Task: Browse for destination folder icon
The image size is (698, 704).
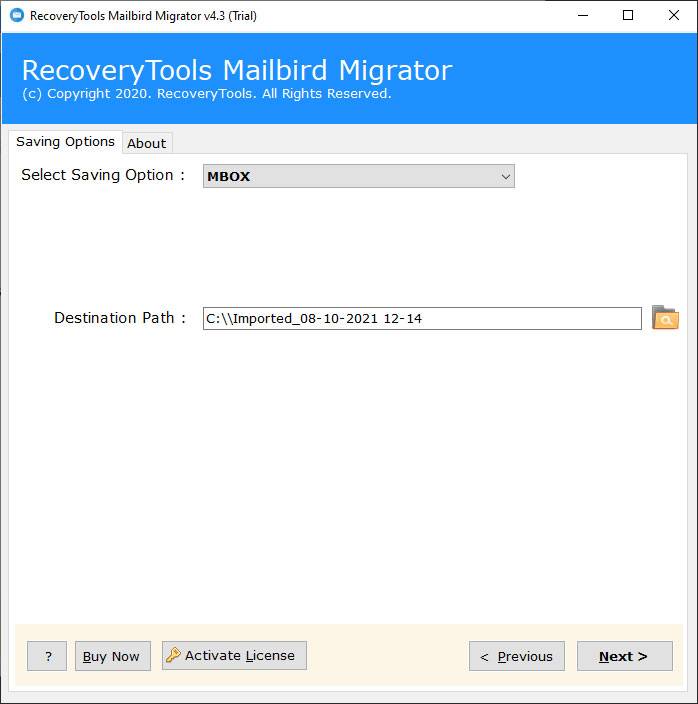Action: coord(665,318)
